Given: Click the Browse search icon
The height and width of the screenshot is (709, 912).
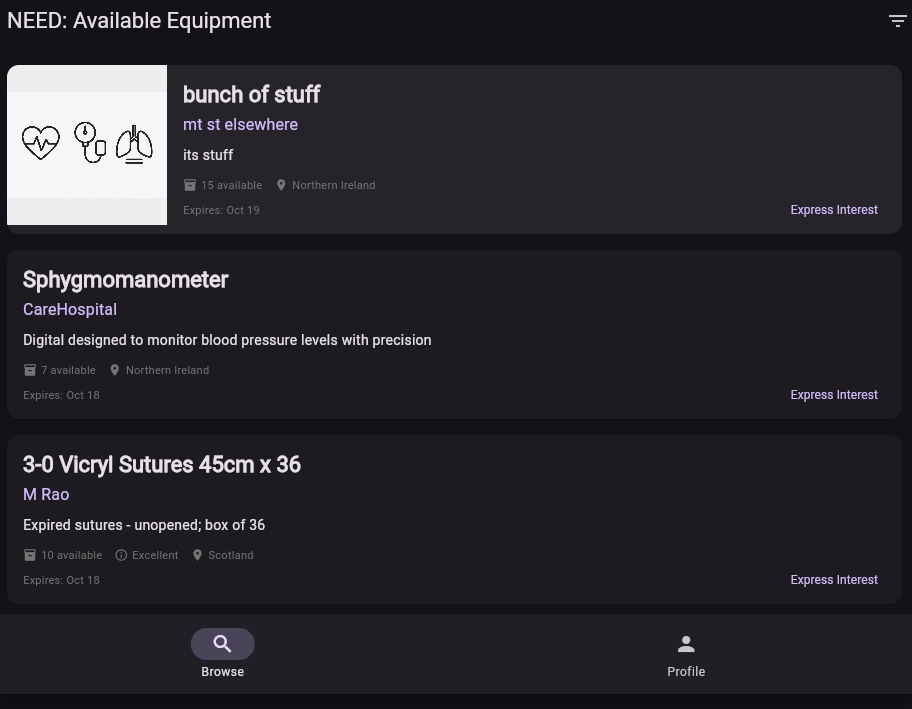Looking at the screenshot, I should [x=223, y=644].
